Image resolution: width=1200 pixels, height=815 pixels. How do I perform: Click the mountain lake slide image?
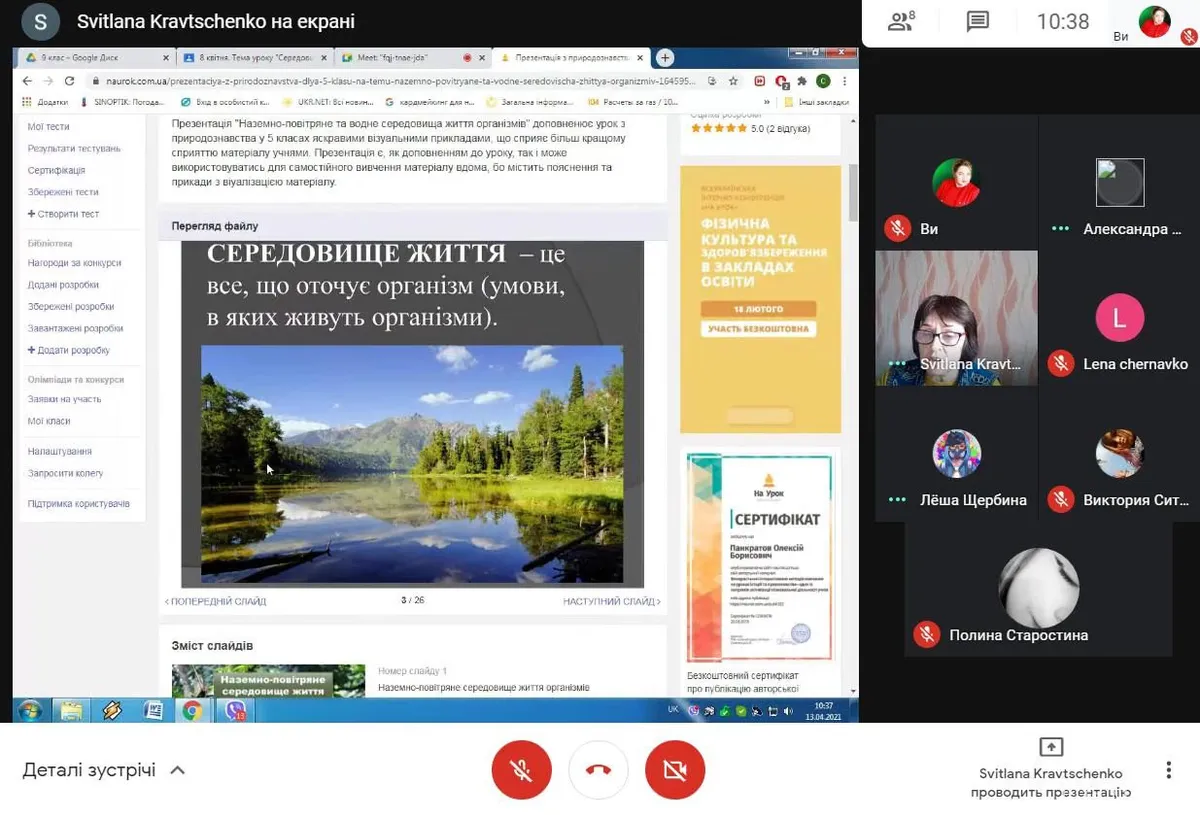point(411,464)
